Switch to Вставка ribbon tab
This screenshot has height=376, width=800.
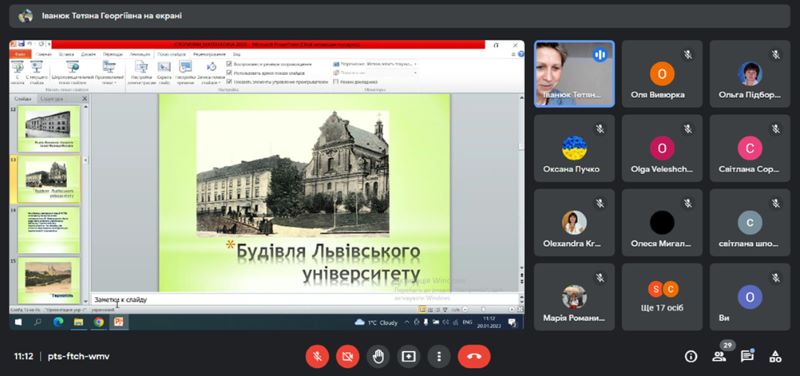coord(67,54)
